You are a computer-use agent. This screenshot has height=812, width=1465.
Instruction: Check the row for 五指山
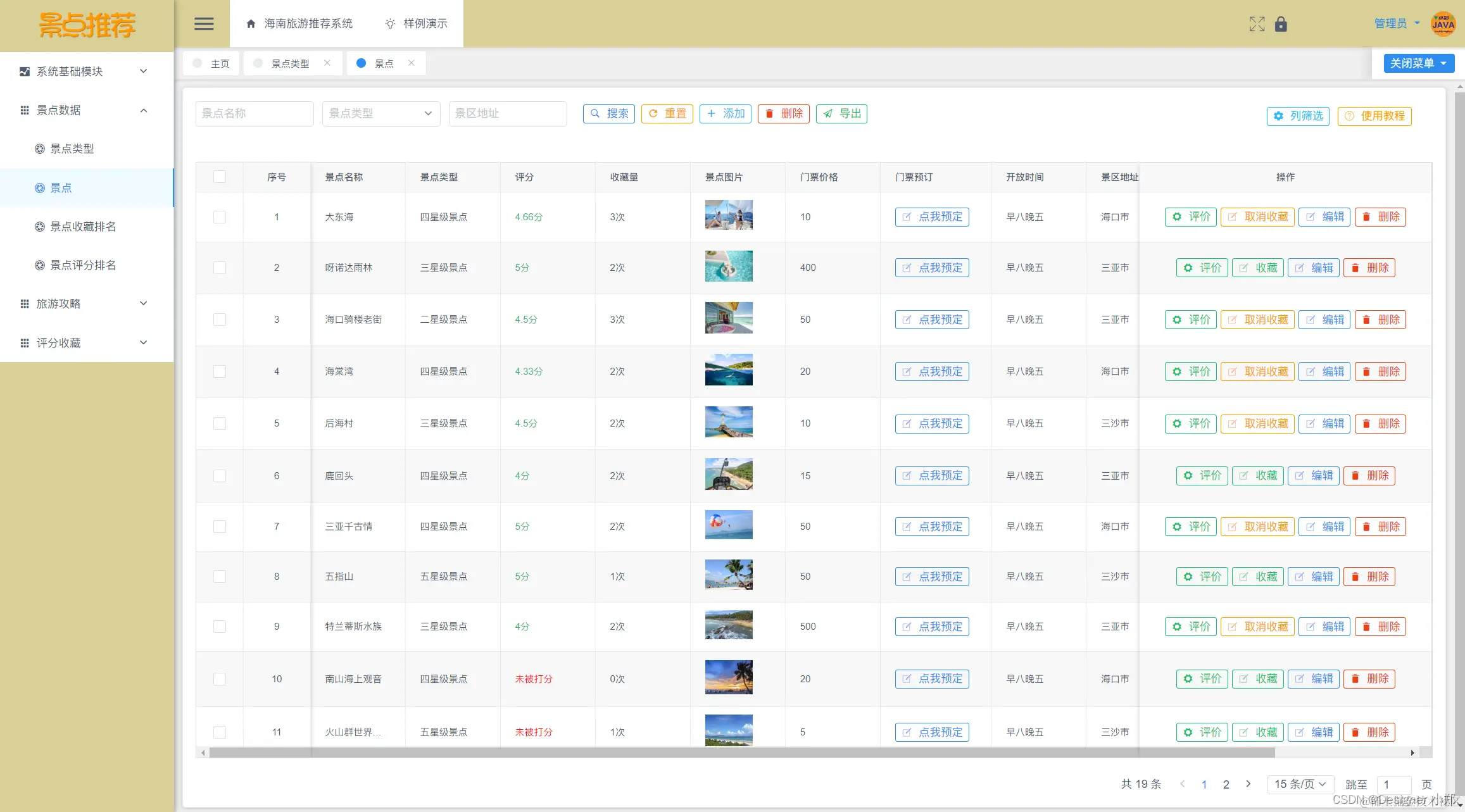220,577
